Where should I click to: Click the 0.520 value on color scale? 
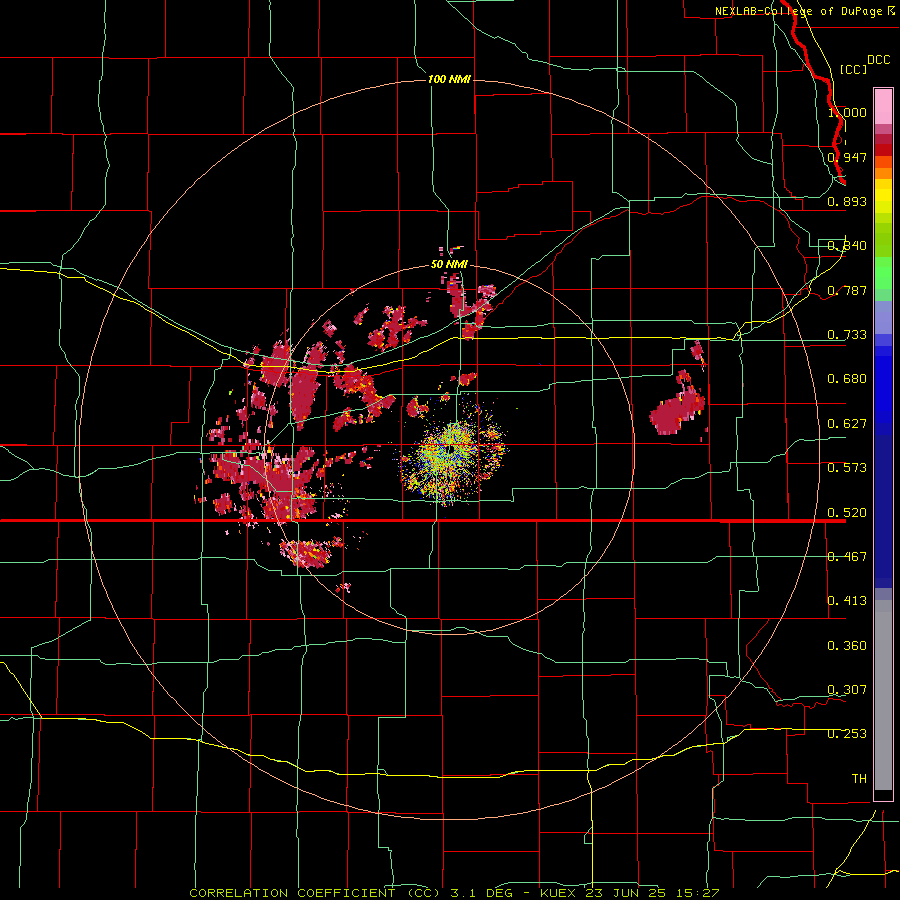847,513
